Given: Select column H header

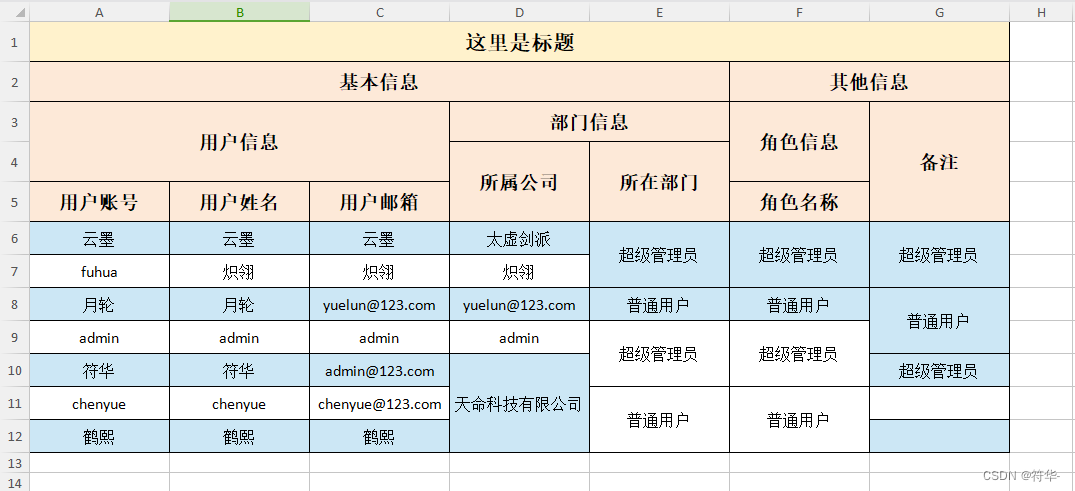Looking at the screenshot, I should point(1042,12).
